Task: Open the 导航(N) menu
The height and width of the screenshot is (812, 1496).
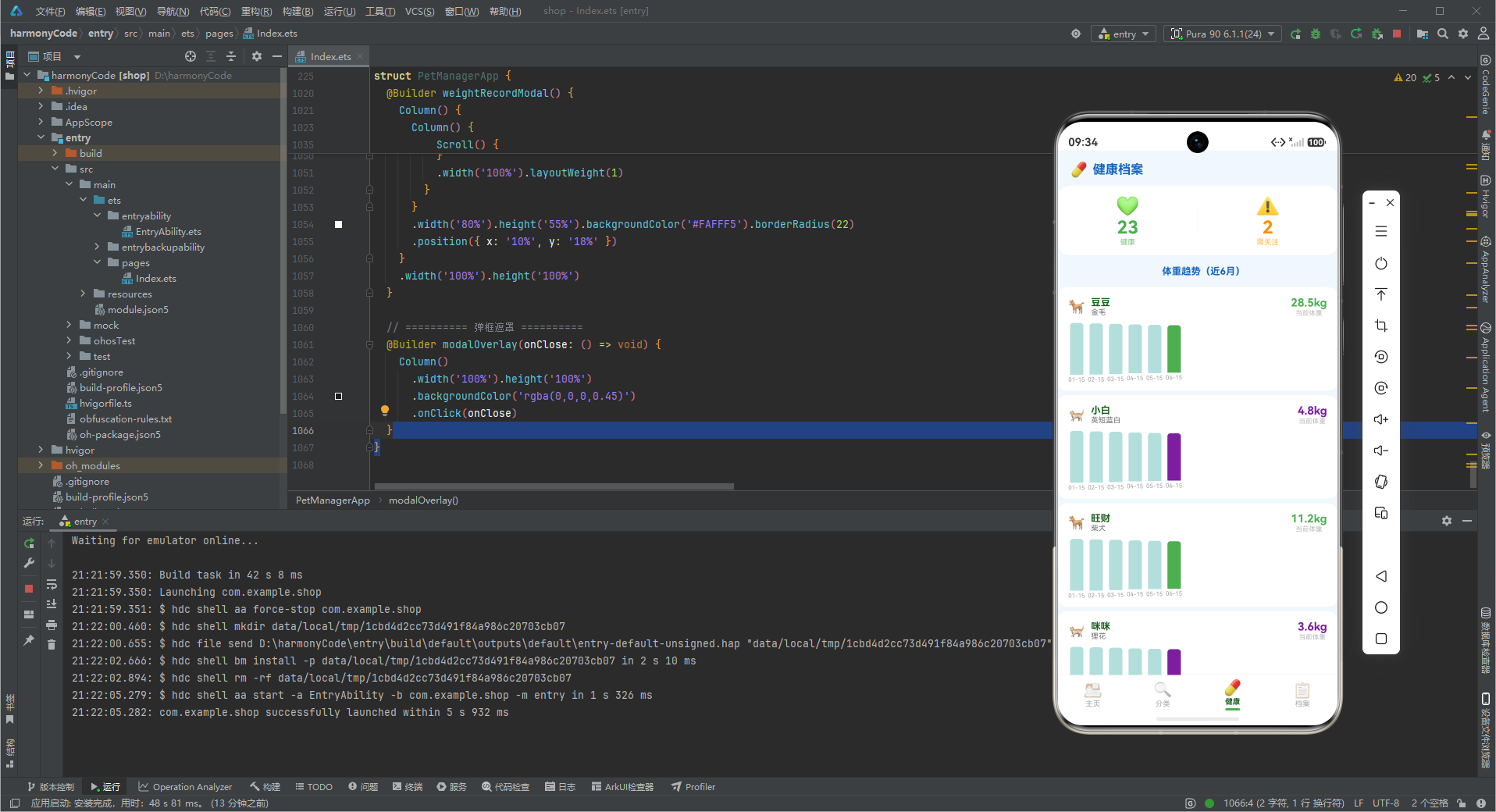Action: [173, 11]
